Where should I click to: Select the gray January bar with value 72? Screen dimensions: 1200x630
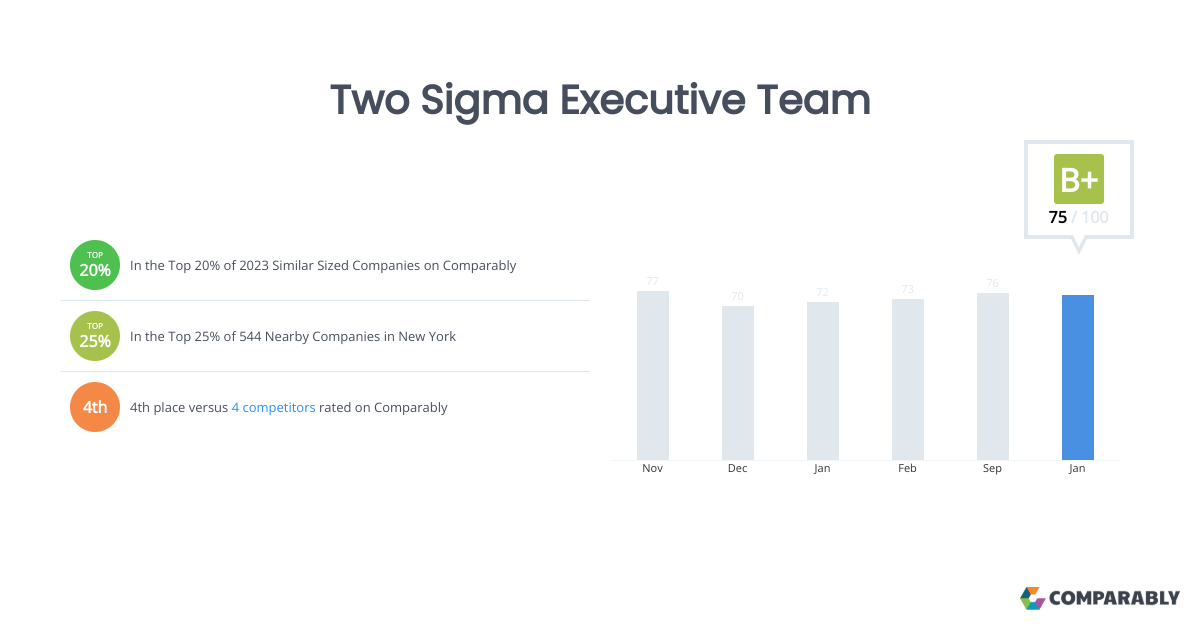[823, 380]
